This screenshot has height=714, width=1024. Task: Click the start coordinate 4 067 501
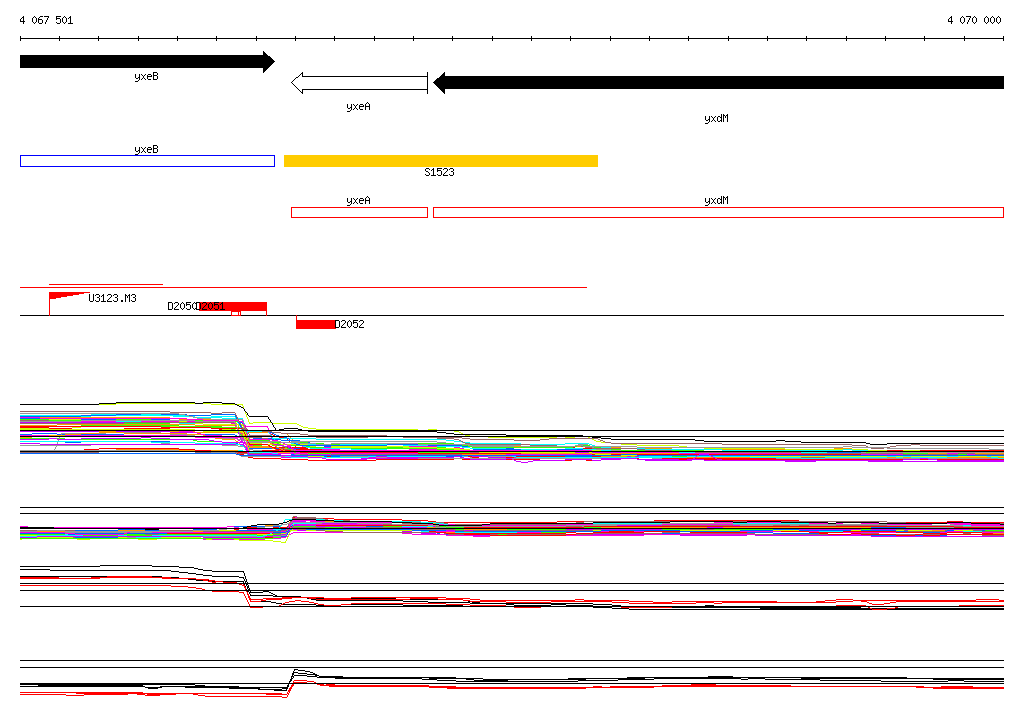point(46,20)
